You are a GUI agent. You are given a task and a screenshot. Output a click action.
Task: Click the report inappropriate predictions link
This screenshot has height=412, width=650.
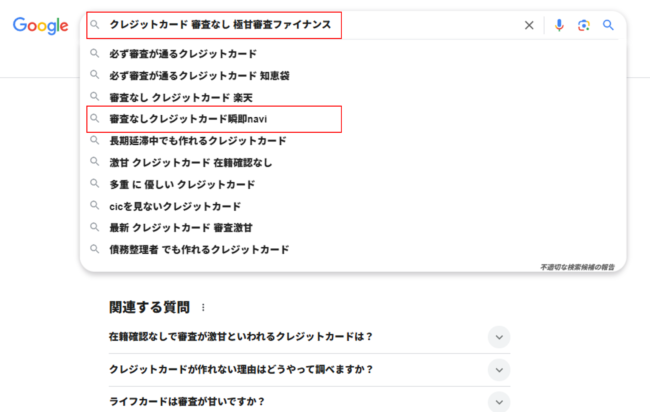click(577, 267)
